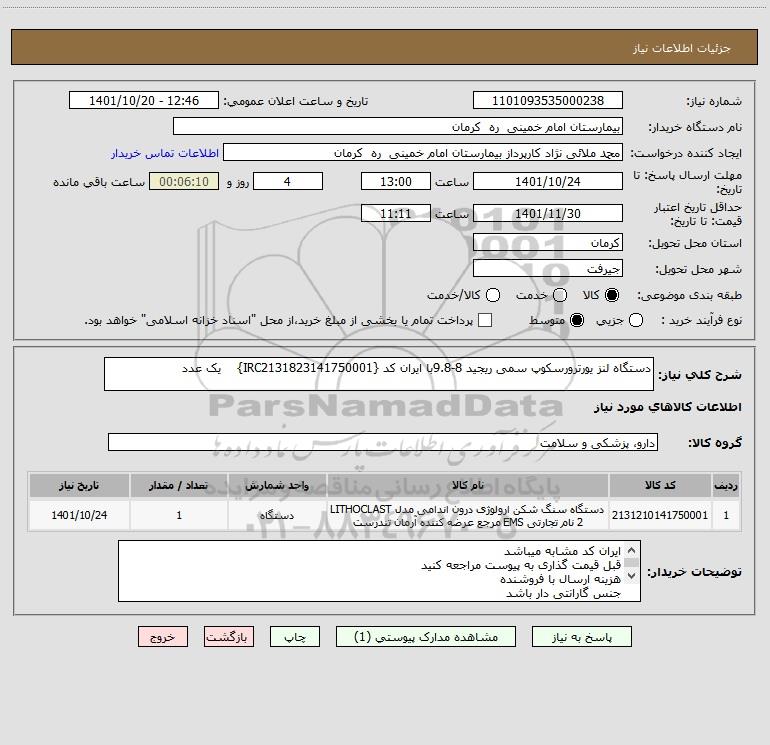Click مشاهده مدارک پیوستی (1) button

point(426,637)
